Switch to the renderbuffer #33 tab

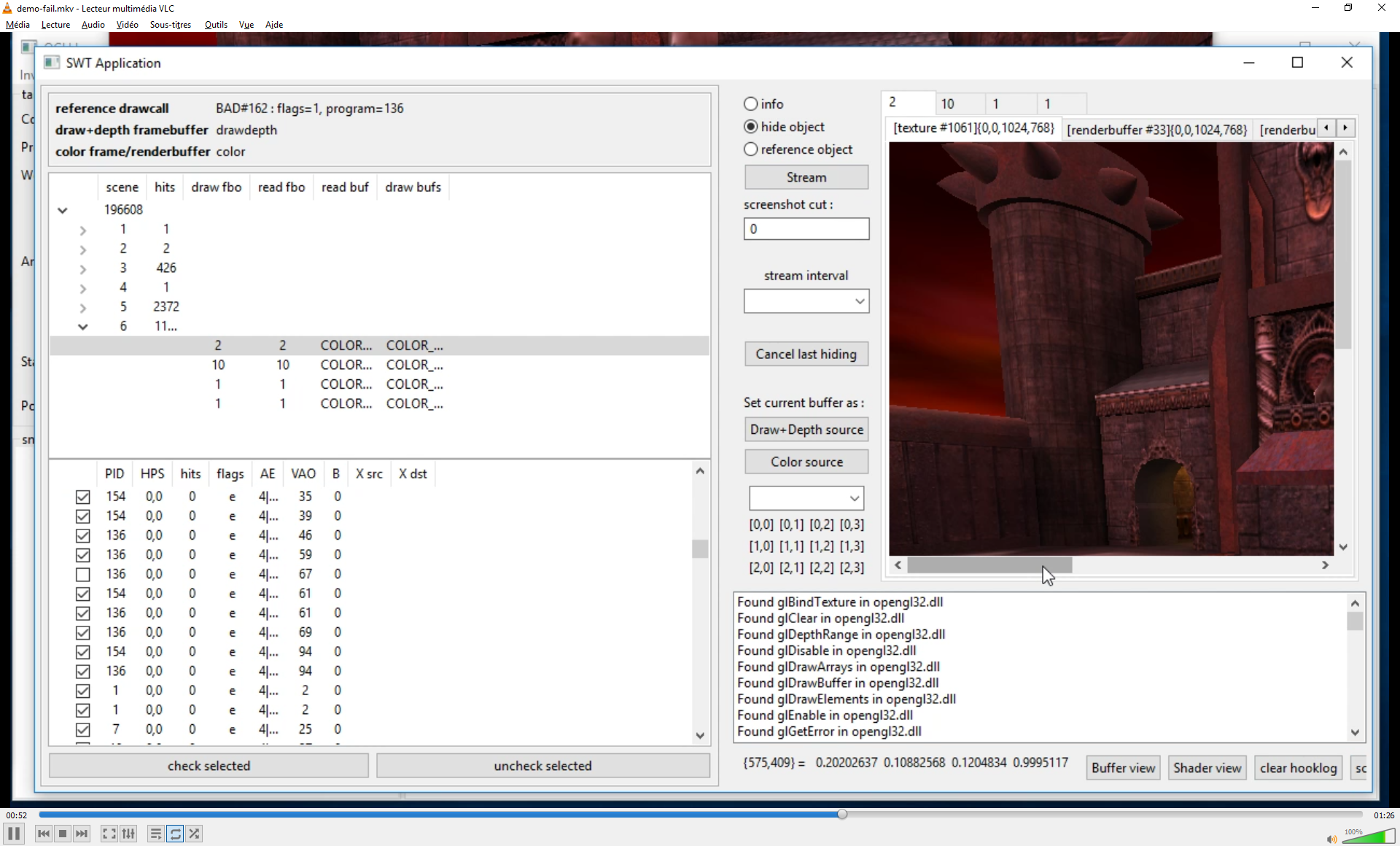(1156, 130)
